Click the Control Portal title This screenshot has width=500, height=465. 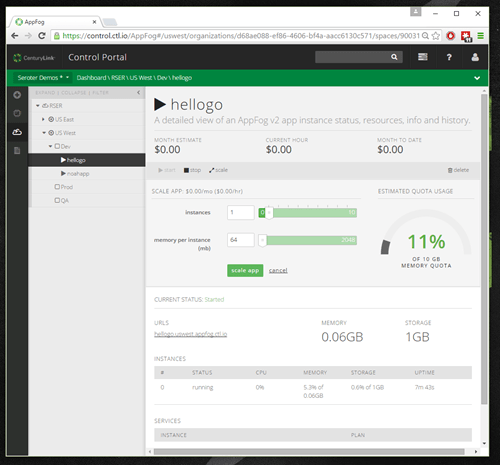[x=97, y=57]
